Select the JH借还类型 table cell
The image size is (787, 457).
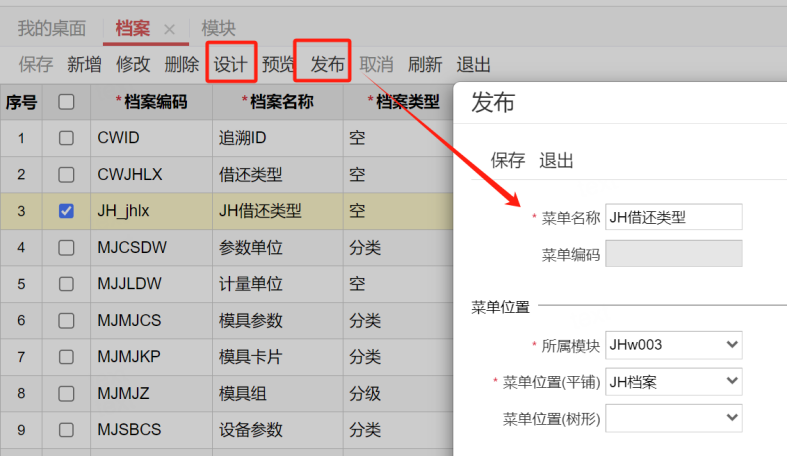(x=278, y=211)
